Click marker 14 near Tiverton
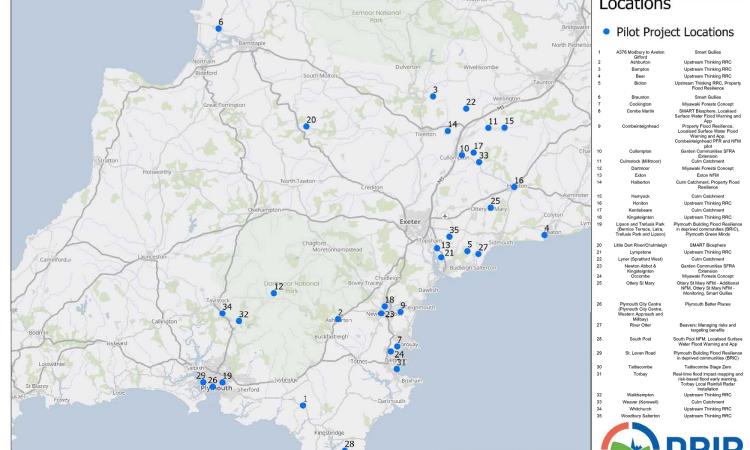Image resolution: width=750 pixels, height=450 pixels. pyautogui.click(x=448, y=131)
